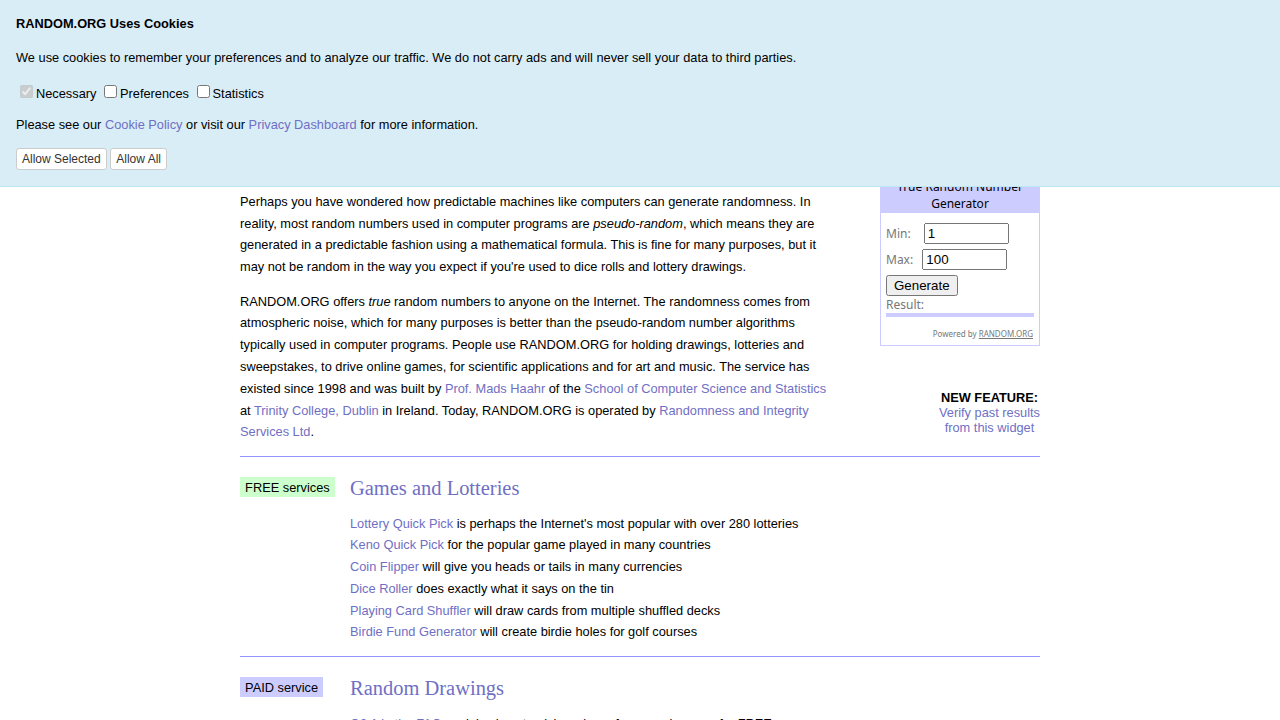Open School of Computer Science and Statistics link
The height and width of the screenshot is (720, 1280).
click(705, 389)
